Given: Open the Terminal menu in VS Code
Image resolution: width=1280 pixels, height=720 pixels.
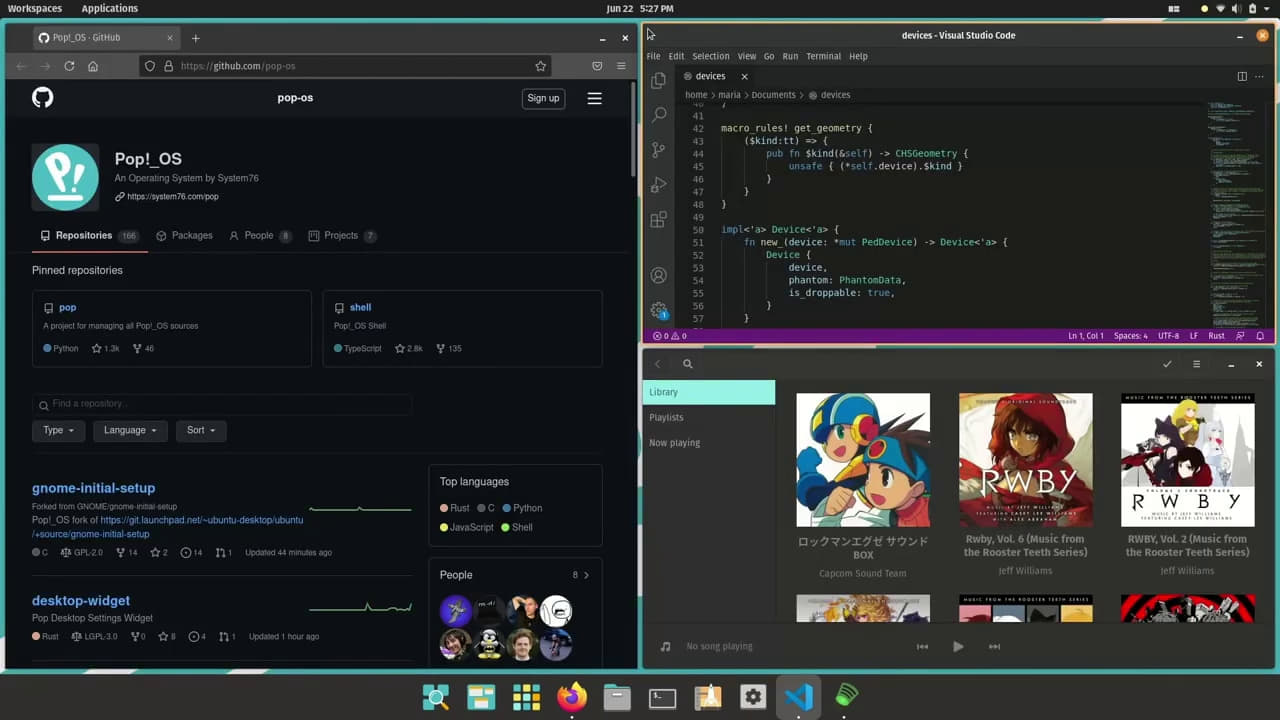Looking at the screenshot, I should pos(823,56).
